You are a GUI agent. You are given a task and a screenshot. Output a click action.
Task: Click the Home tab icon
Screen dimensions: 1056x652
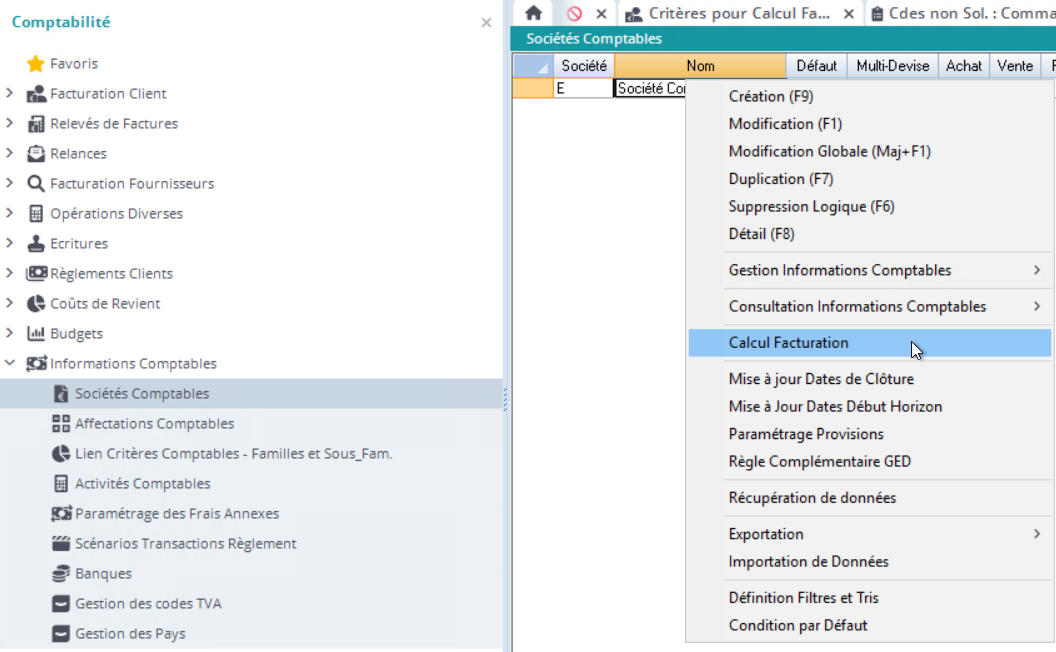[533, 13]
